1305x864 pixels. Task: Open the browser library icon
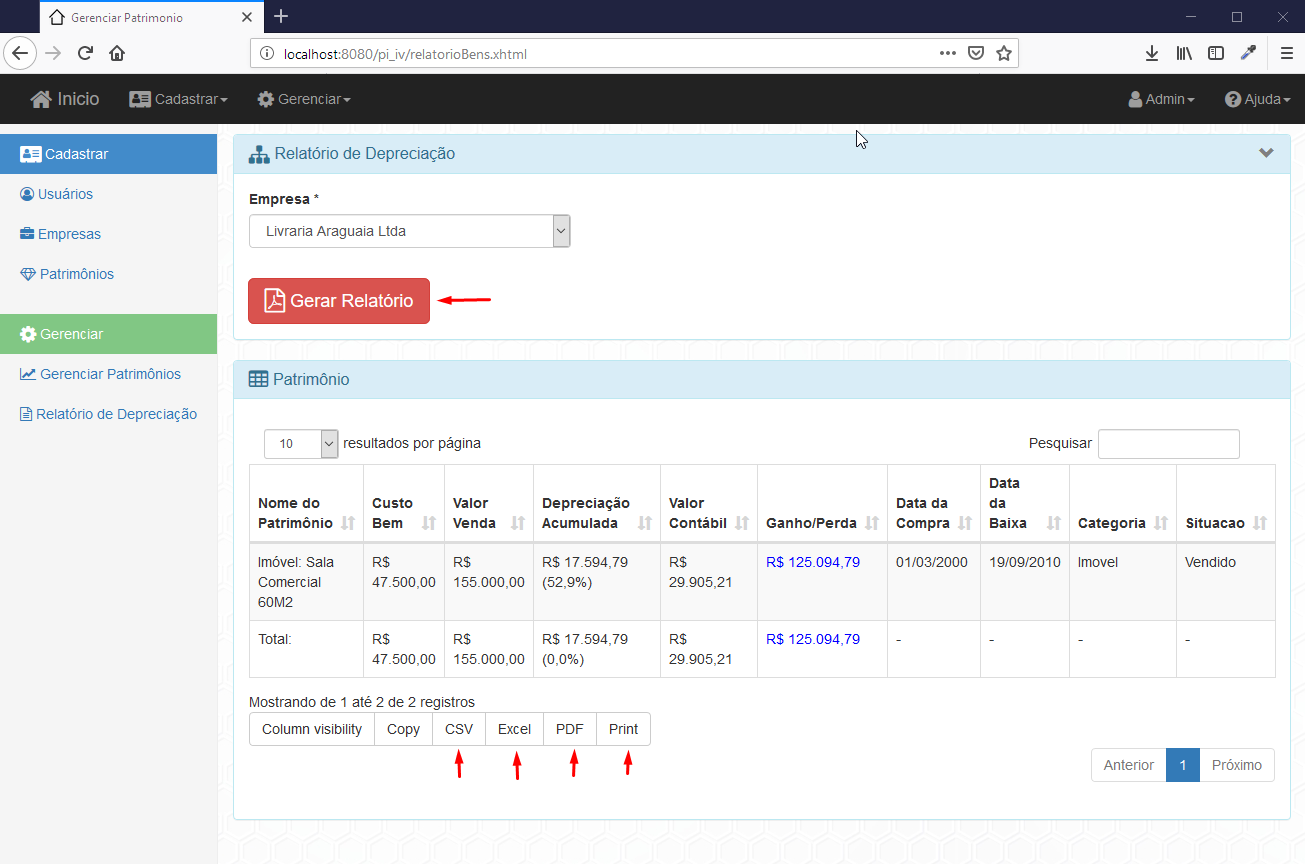click(1184, 54)
